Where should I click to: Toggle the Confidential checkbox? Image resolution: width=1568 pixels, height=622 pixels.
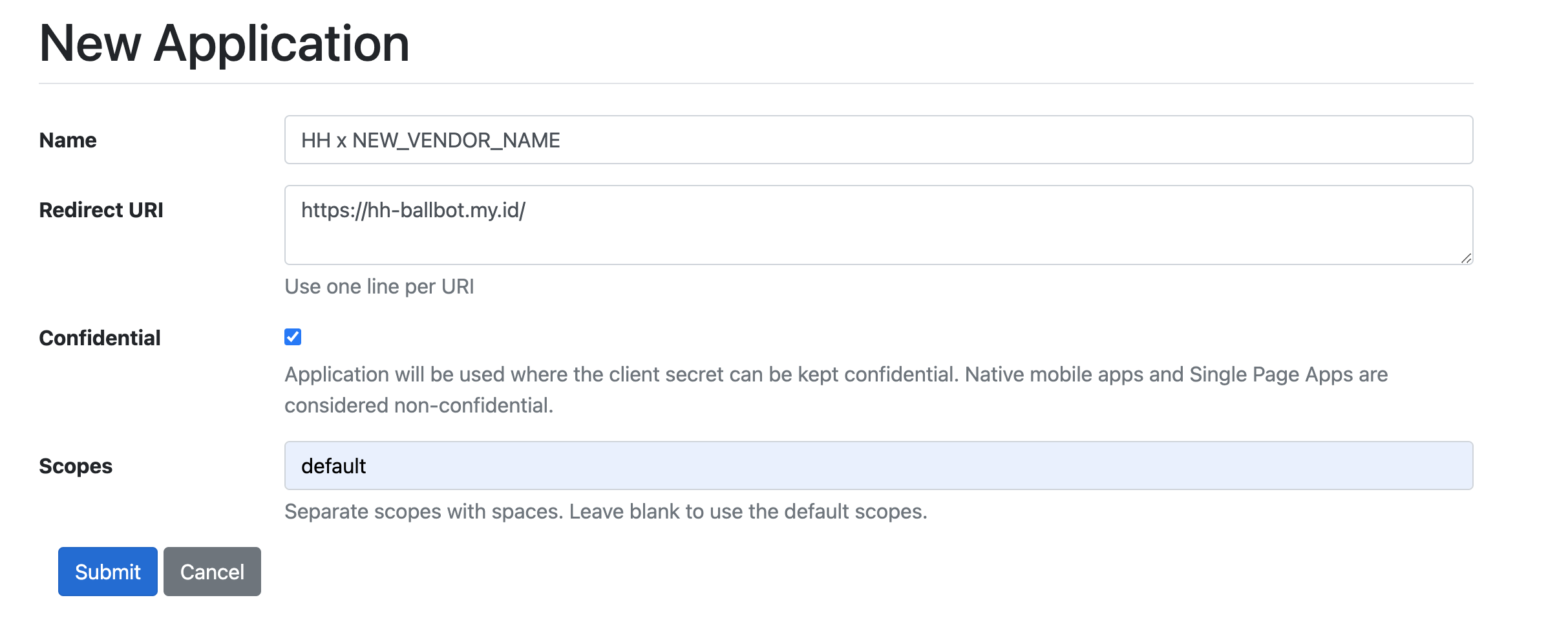coord(293,337)
